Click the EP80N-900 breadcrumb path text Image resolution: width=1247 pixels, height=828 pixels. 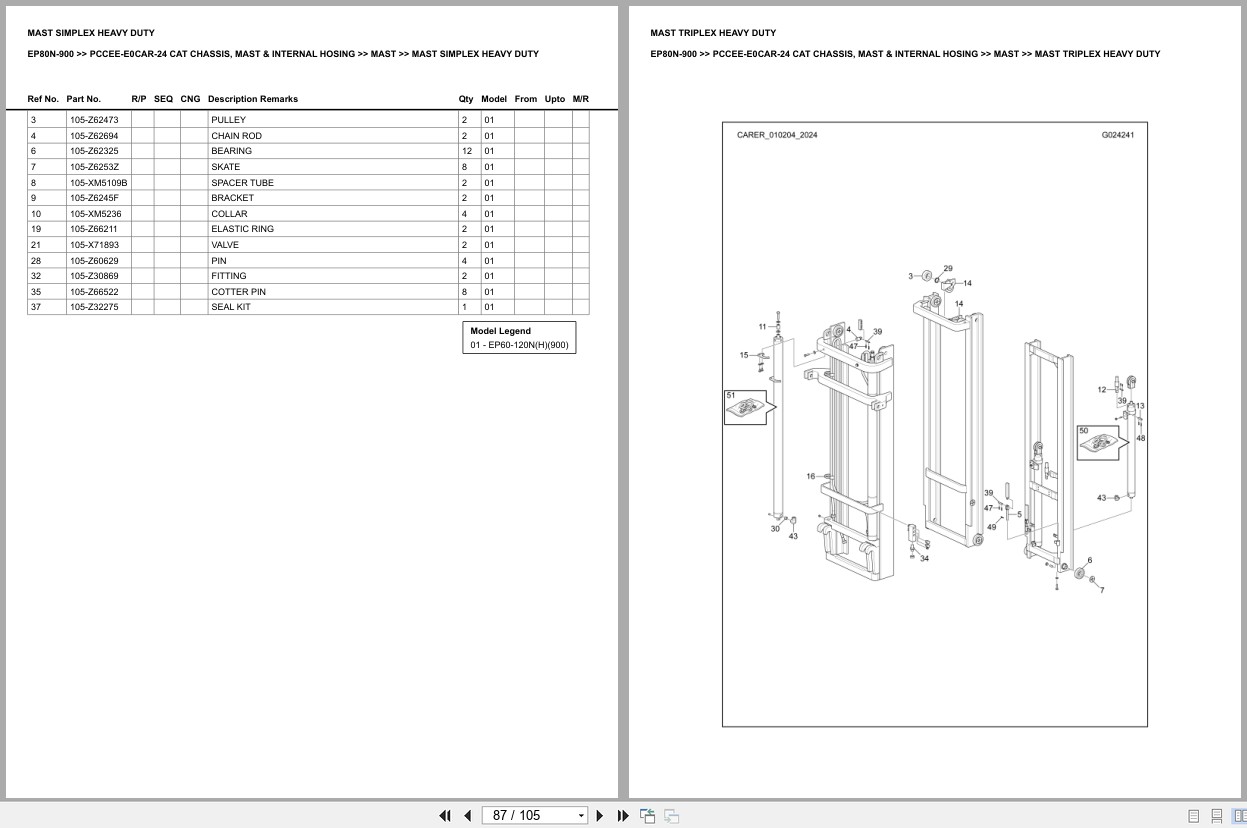(283, 54)
